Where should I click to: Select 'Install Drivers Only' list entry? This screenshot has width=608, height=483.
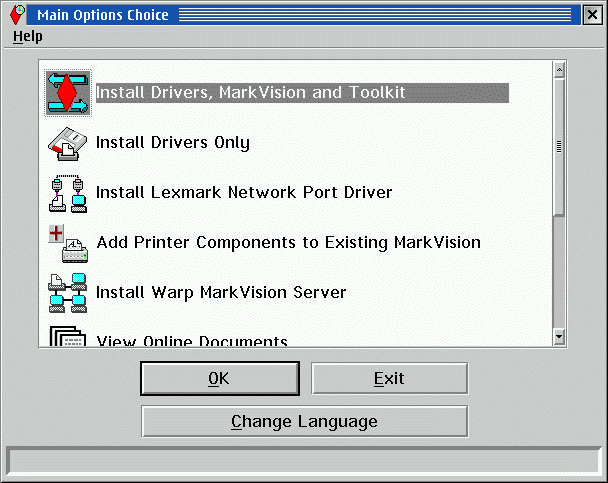click(173, 143)
